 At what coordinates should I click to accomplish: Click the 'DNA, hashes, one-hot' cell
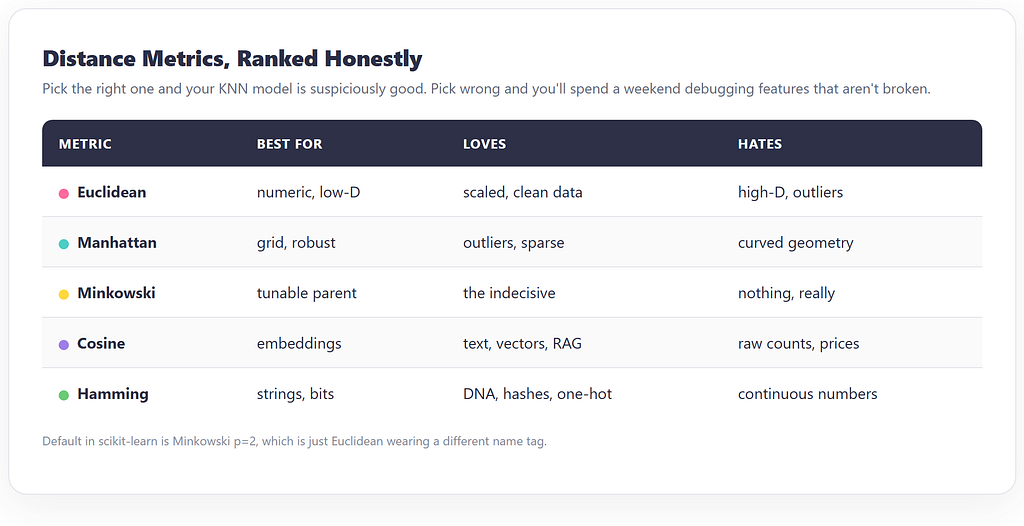537,393
